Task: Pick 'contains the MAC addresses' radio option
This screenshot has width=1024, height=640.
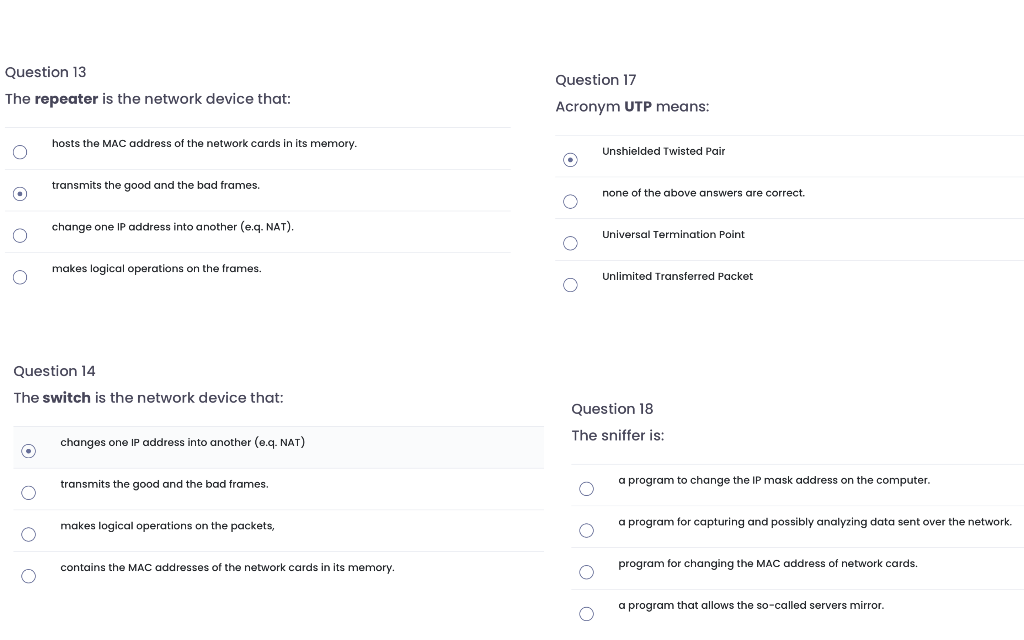Action: (29, 576)
